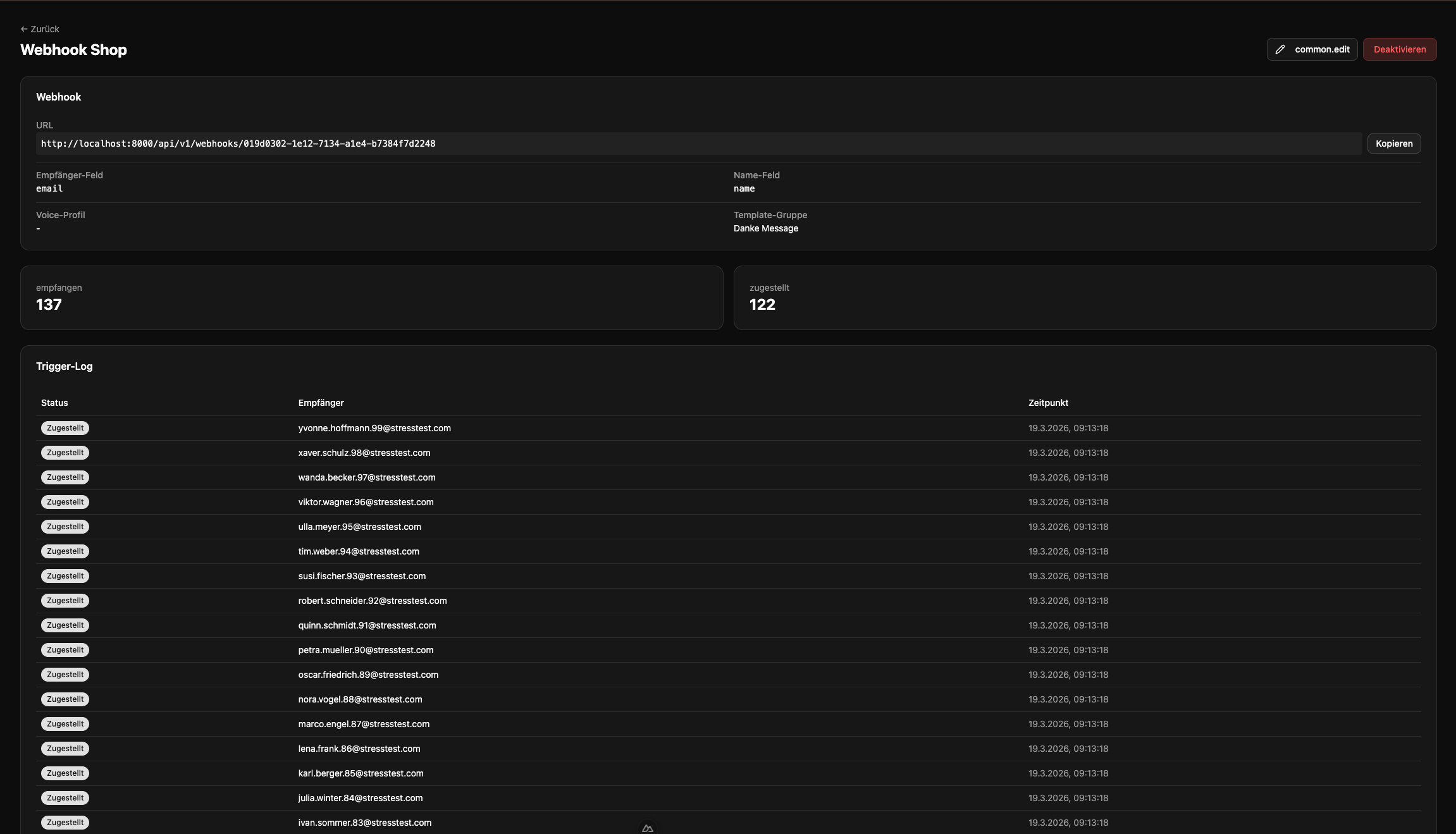
Task: Click the empfangen 137 stat card
Action: coord(371,297)
